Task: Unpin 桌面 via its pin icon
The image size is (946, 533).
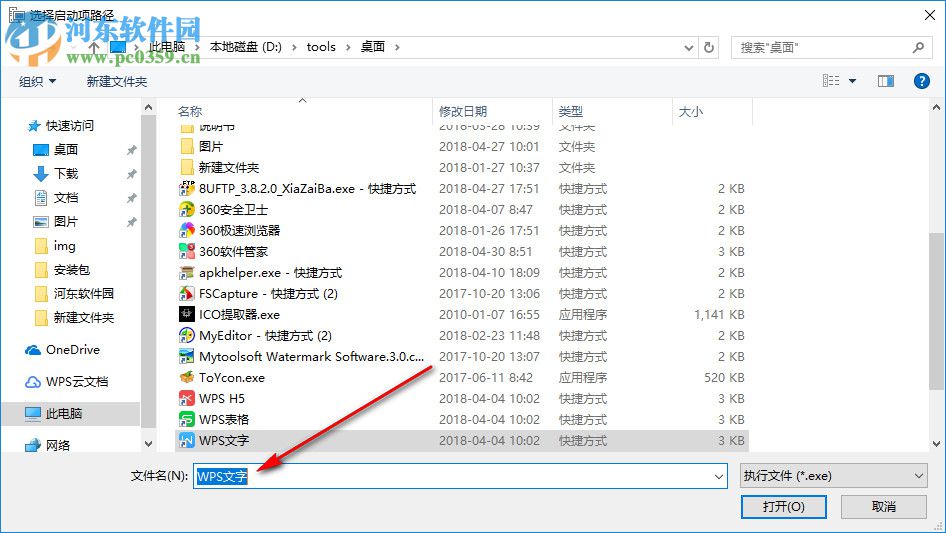Action: [131, 150]
